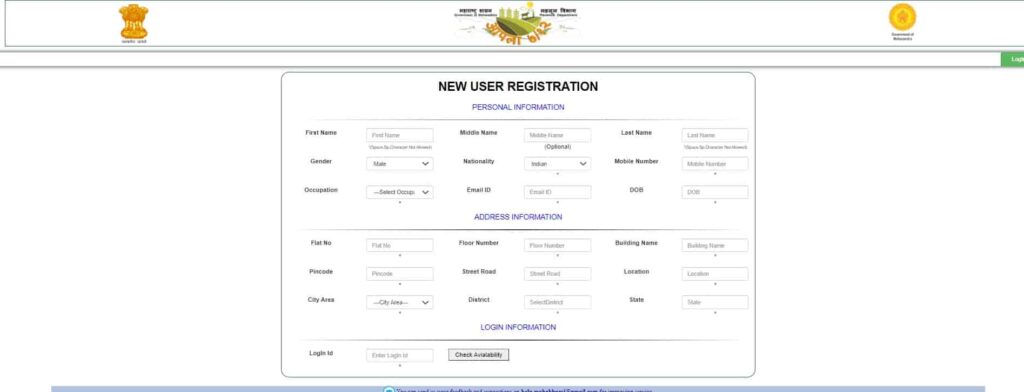Focus the Email ID field

557,192
